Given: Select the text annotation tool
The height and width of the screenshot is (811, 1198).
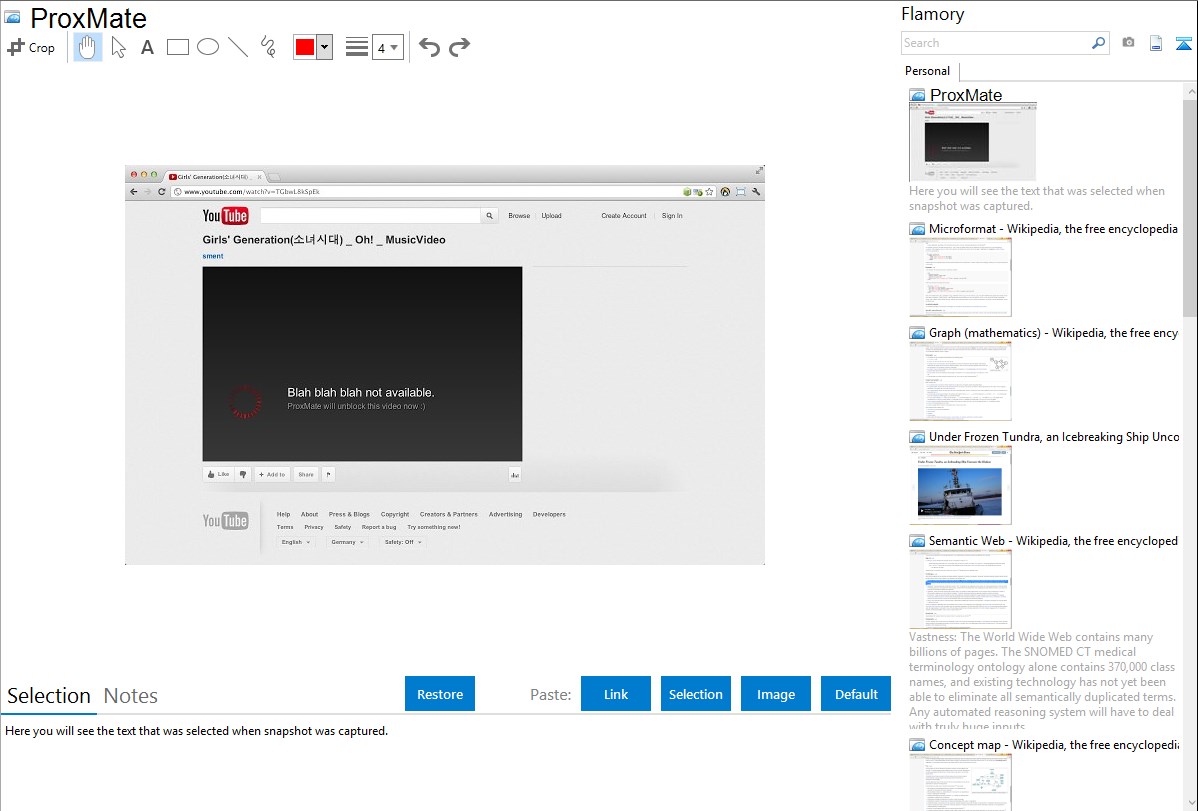Looking at the screenshot, I should pos(147,47).
